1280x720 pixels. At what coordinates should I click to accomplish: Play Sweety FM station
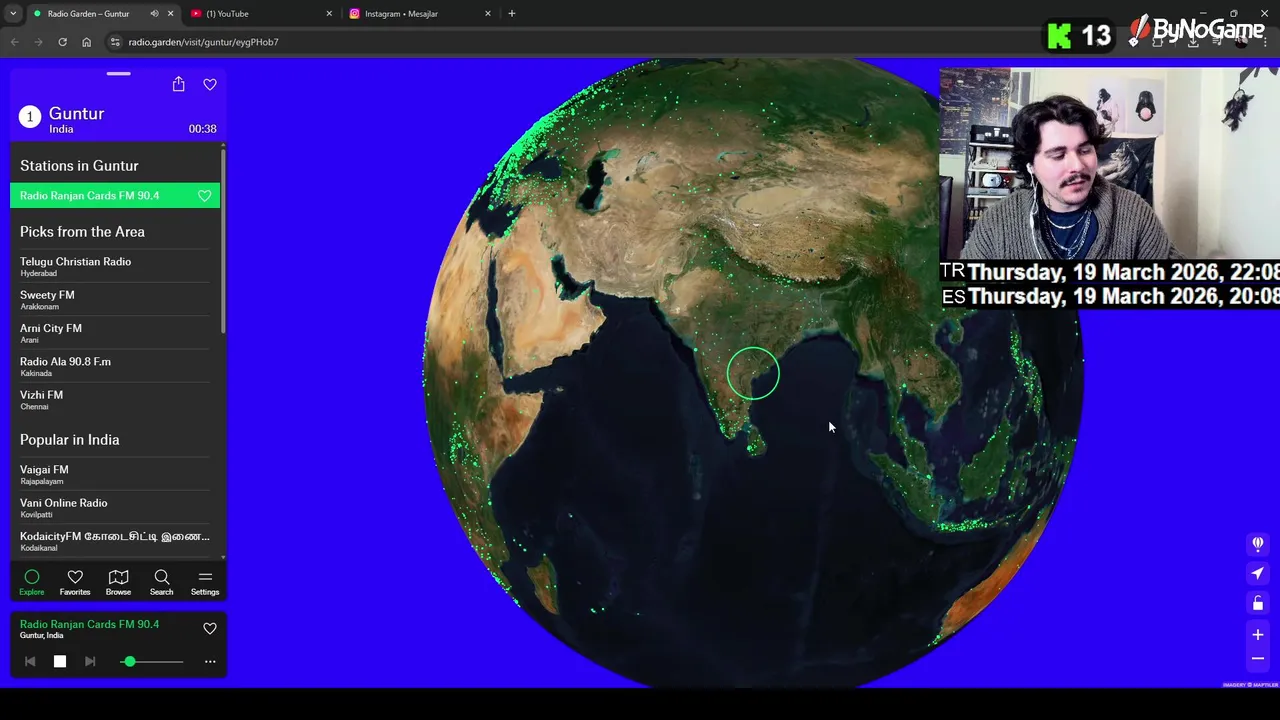115,300
